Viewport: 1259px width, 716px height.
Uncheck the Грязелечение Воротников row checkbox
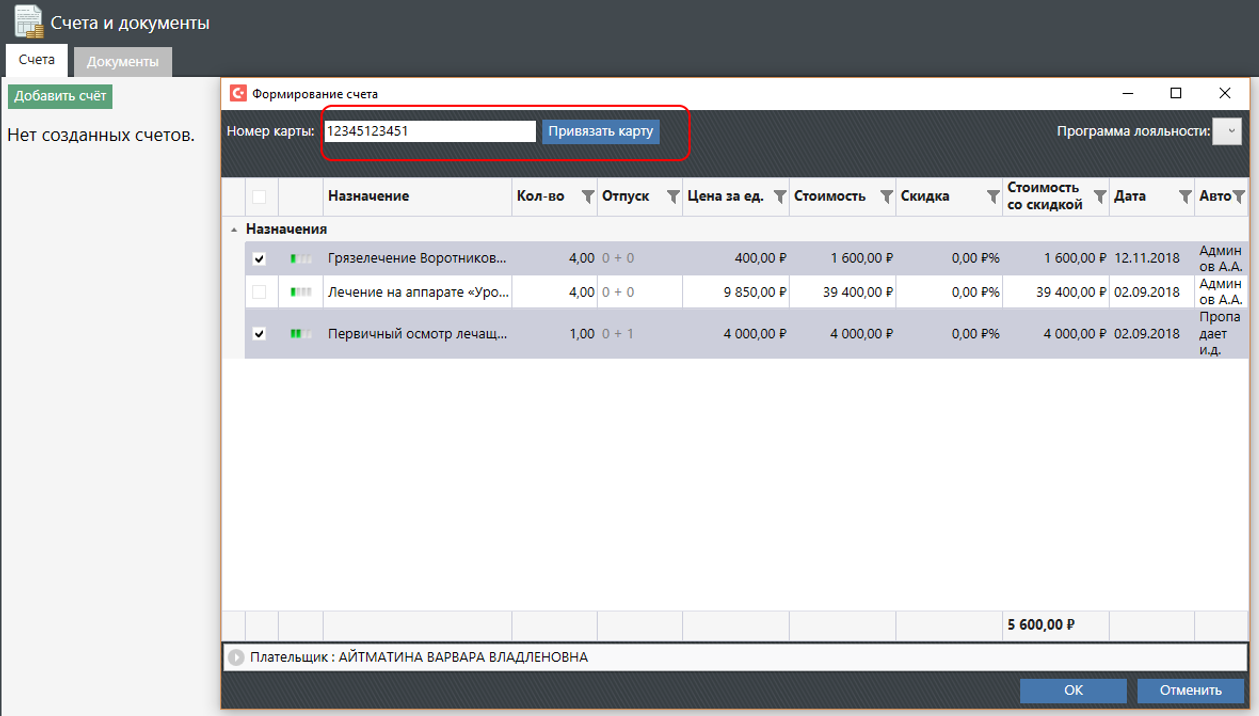pos(259,259)
